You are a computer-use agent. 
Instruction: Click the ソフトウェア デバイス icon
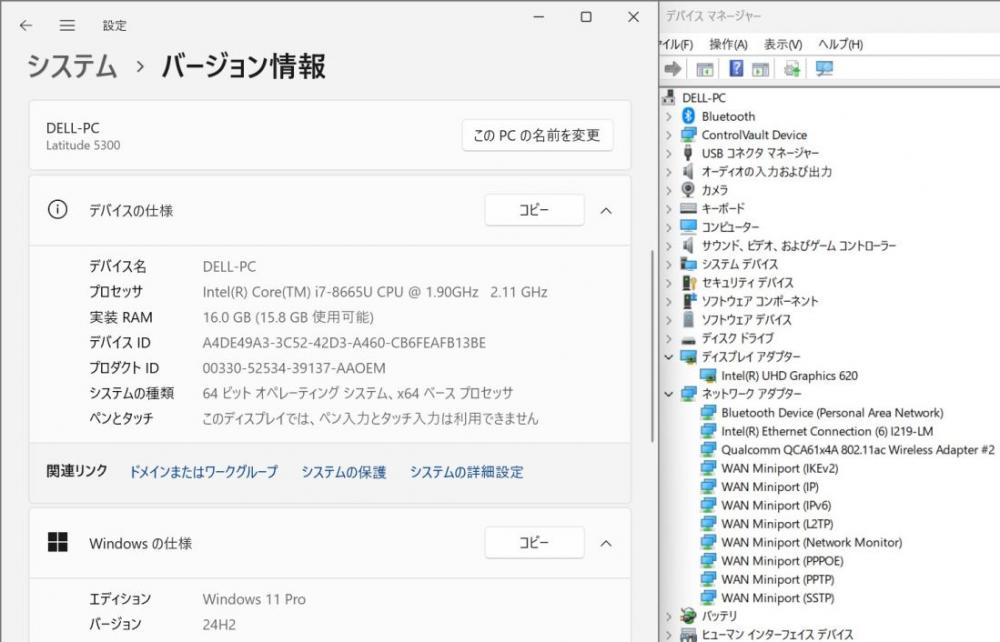click(x=688, y=319)
